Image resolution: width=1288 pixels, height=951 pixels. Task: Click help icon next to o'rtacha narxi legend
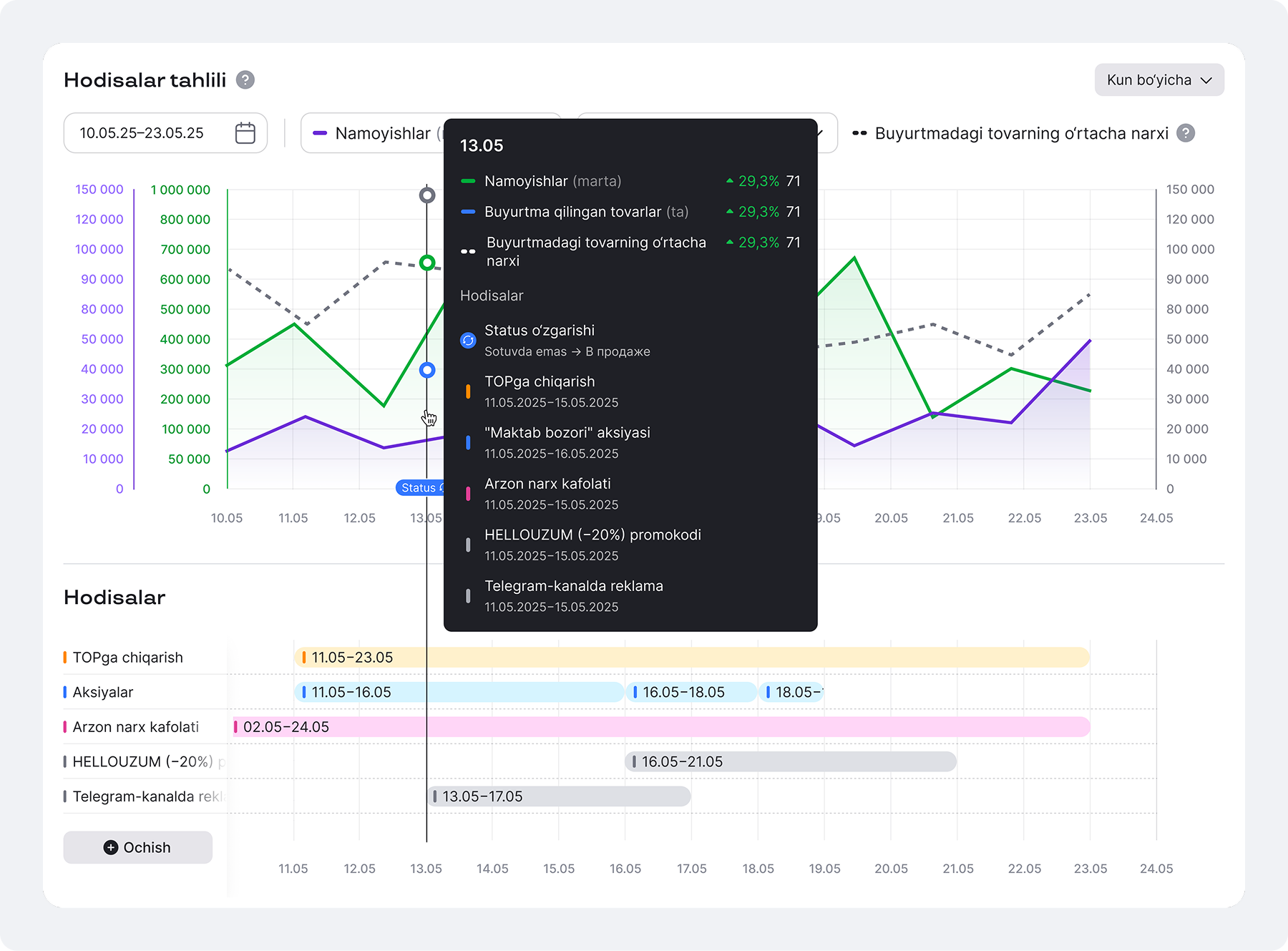(1186, 133)
